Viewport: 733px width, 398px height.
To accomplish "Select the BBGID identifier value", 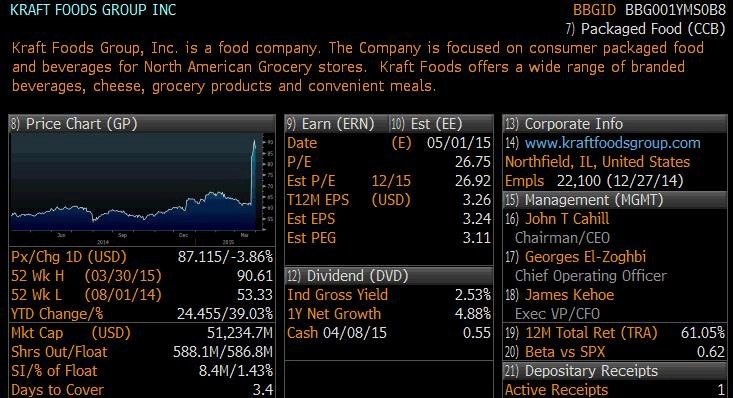I will click(676, 10).
